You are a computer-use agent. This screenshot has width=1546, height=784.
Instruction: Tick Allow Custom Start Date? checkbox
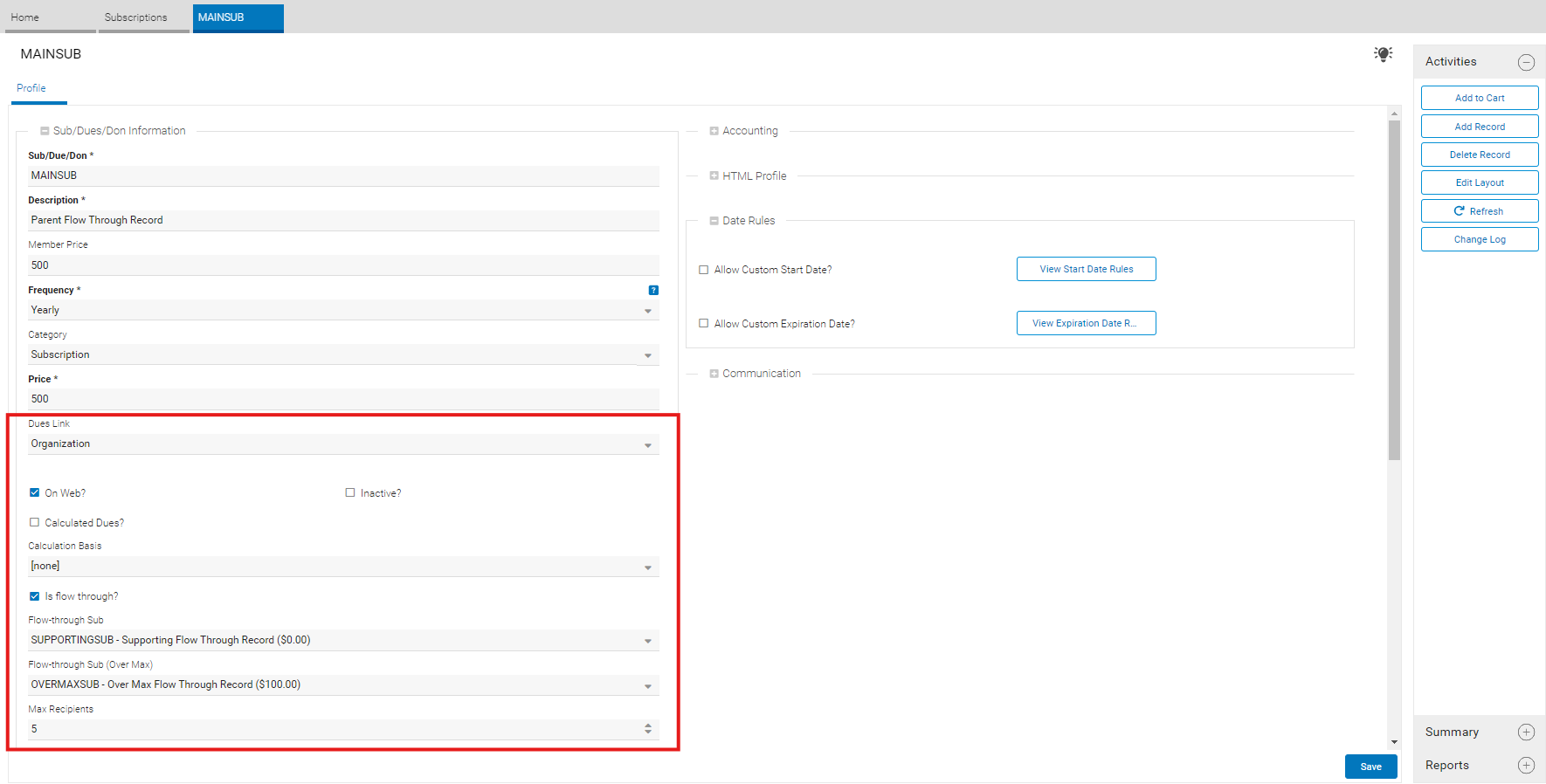coord(704,270)
